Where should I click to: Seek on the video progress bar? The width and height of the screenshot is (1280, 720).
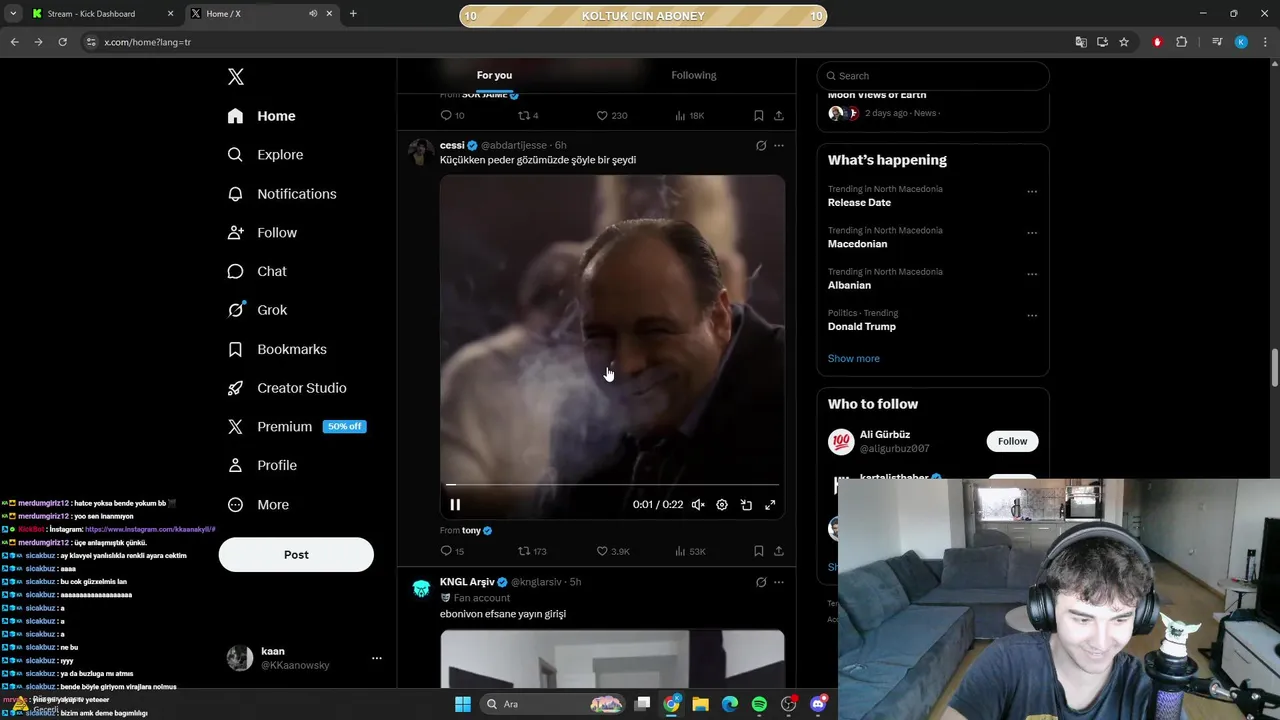tap(612, 485)
